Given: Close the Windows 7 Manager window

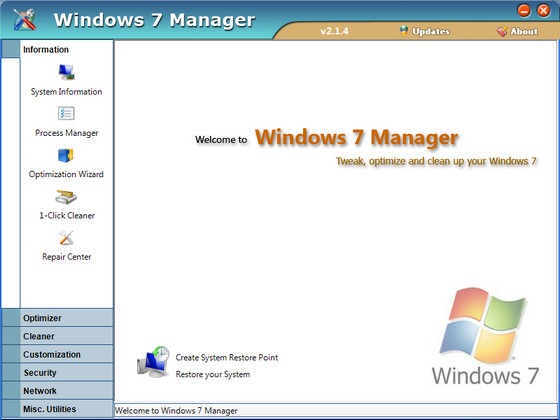Looking at the screenshot, I should click(x=544, y=11).
